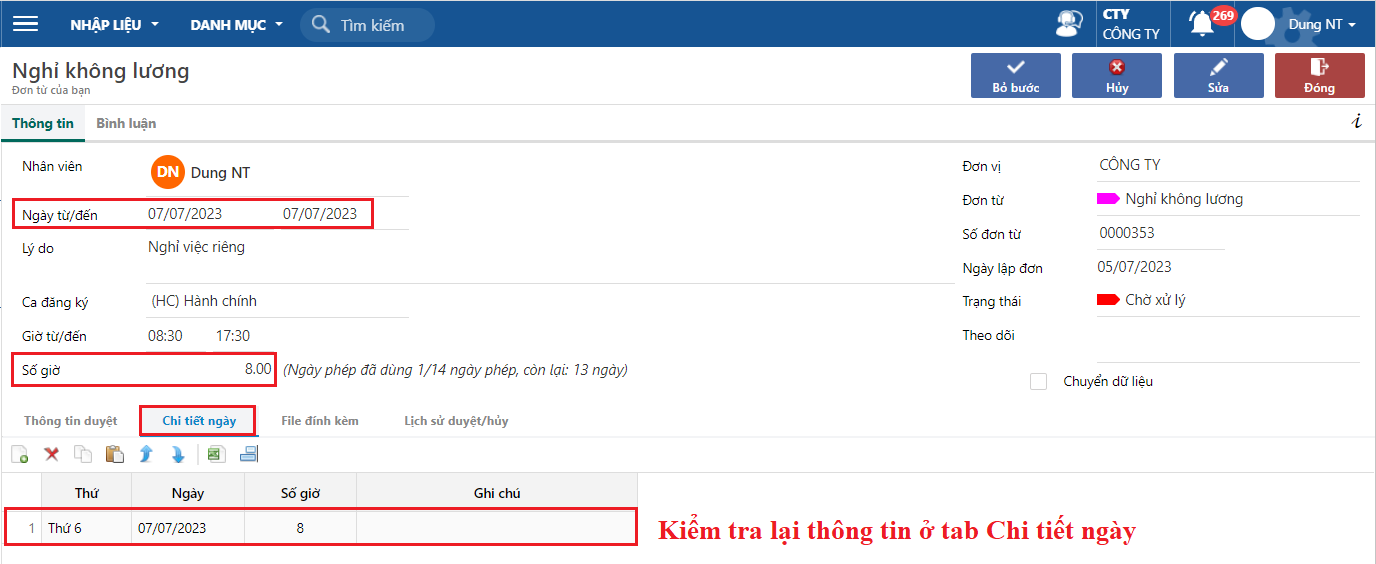
Task: Tick the Chuyển dữ liệu checkbox
Action: point(1039,381)
